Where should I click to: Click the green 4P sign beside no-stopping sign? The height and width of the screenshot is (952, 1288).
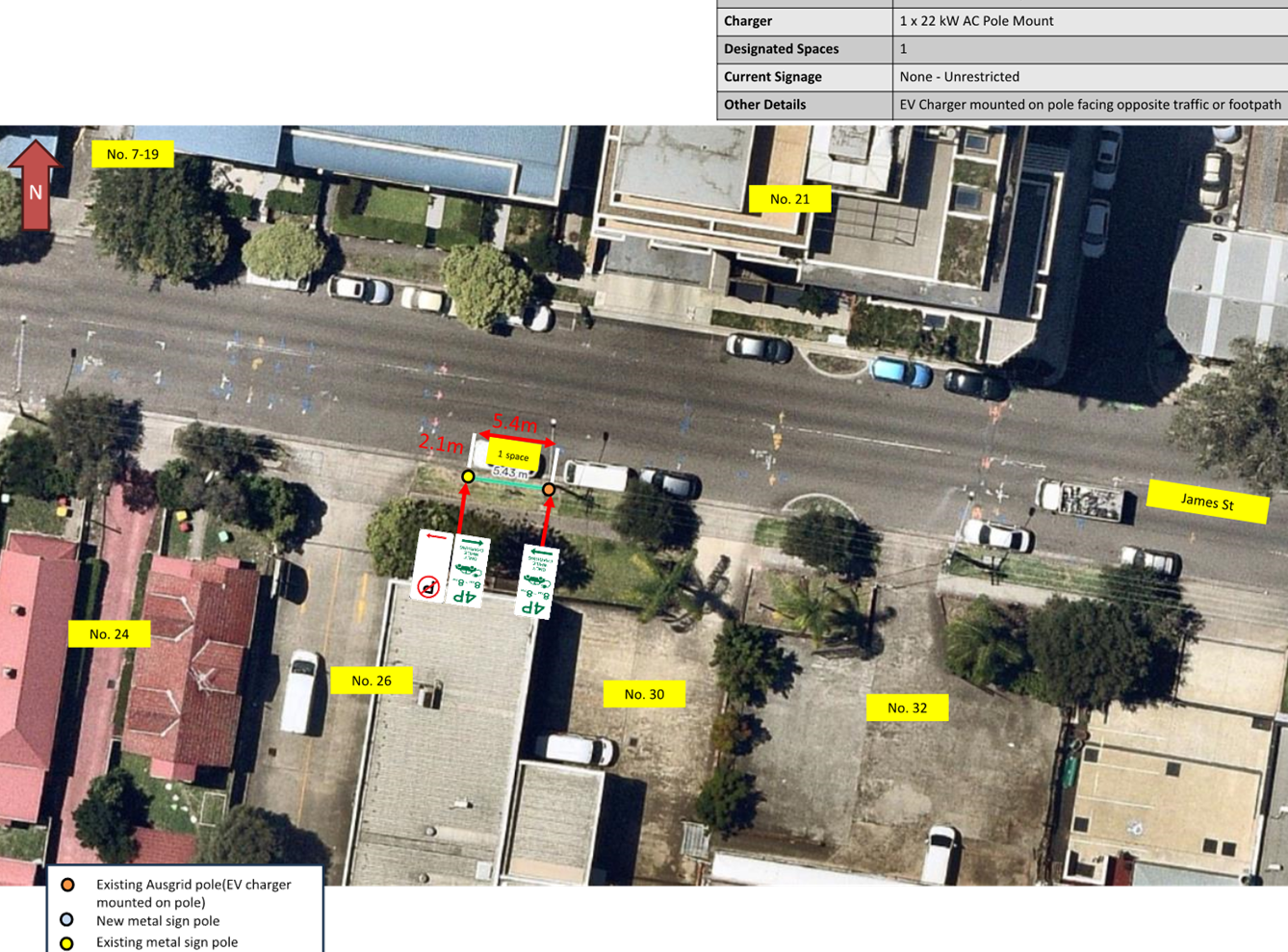468,571
